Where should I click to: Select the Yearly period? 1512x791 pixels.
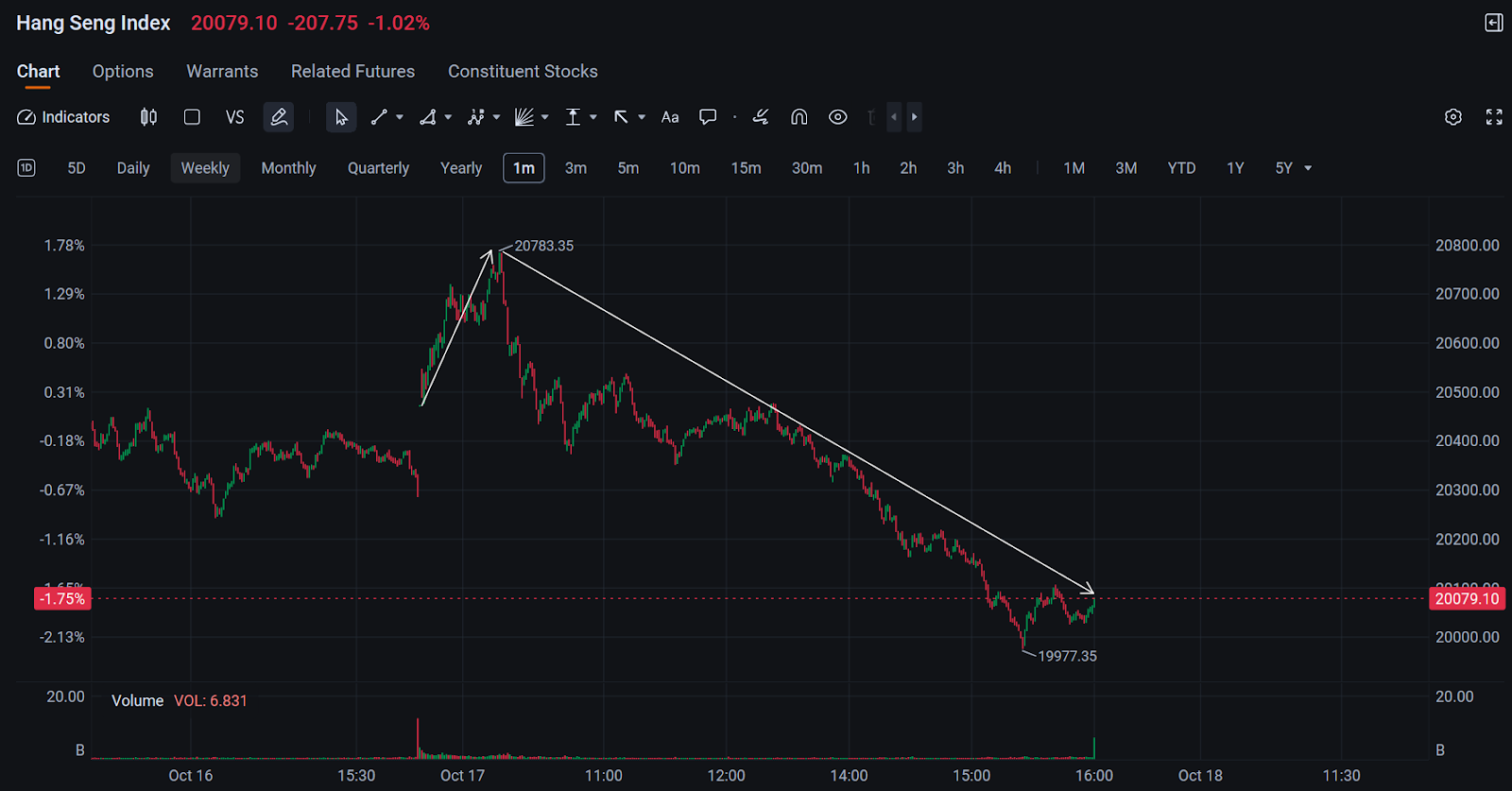click(x=461, y=168)
